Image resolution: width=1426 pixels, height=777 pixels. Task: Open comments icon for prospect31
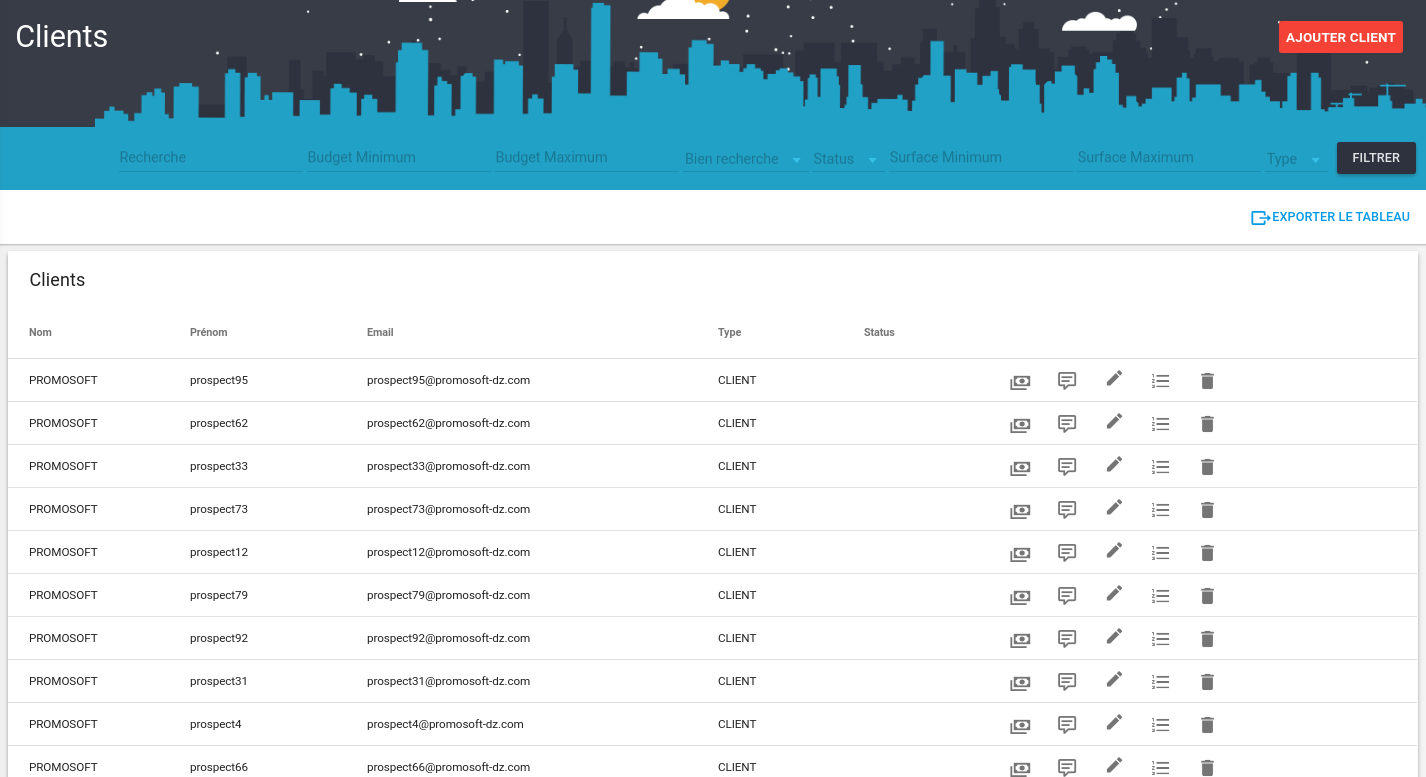pyautogui.click(x=1067, y=682)
